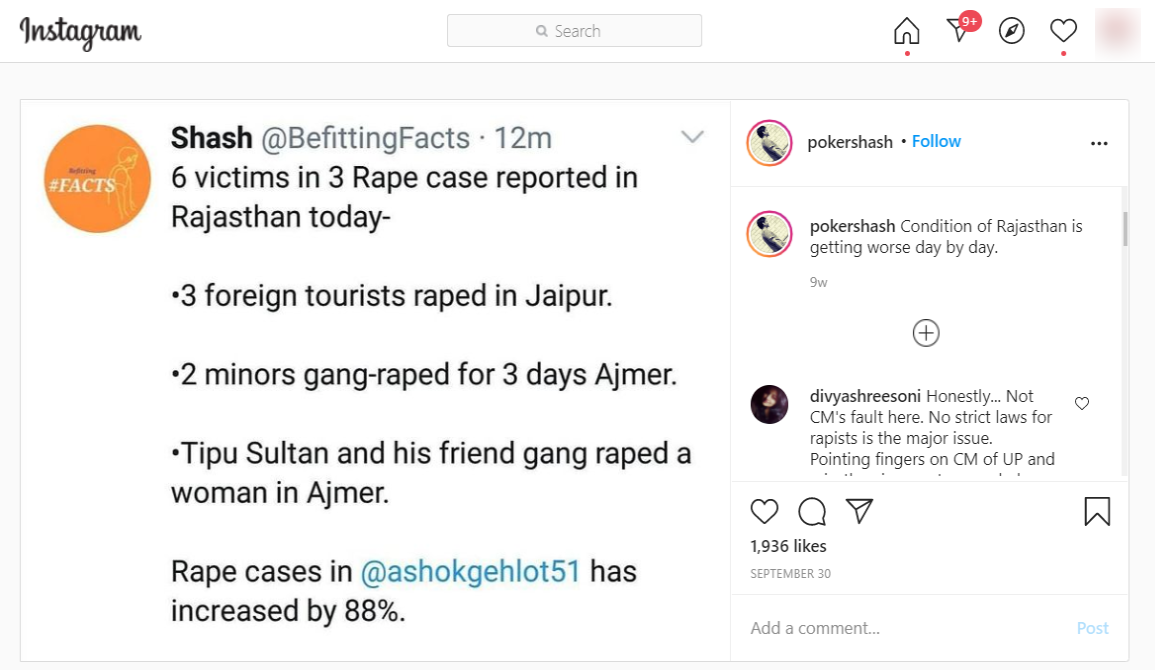Share post via paper plane icon
The image size is (1155, 670).
[860, 512]
